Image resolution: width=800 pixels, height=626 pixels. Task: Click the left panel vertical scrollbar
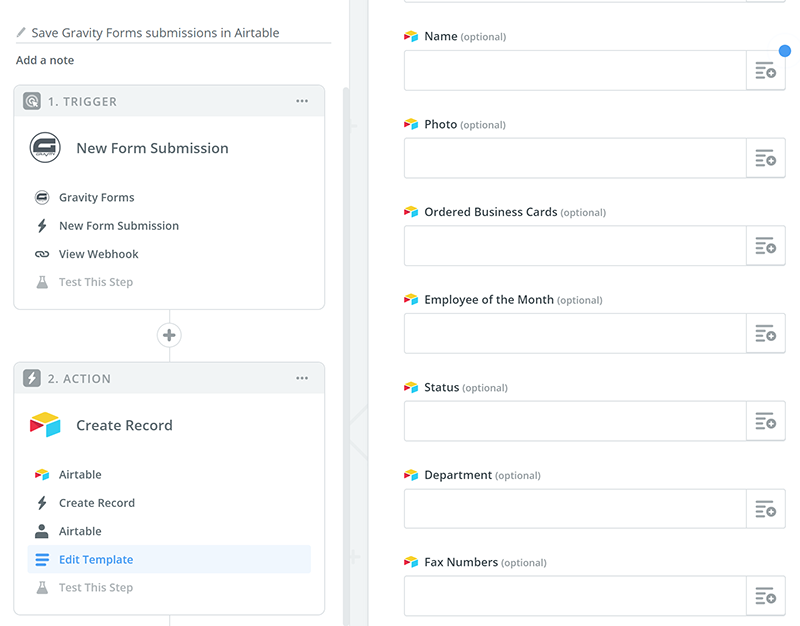[346, 356]
